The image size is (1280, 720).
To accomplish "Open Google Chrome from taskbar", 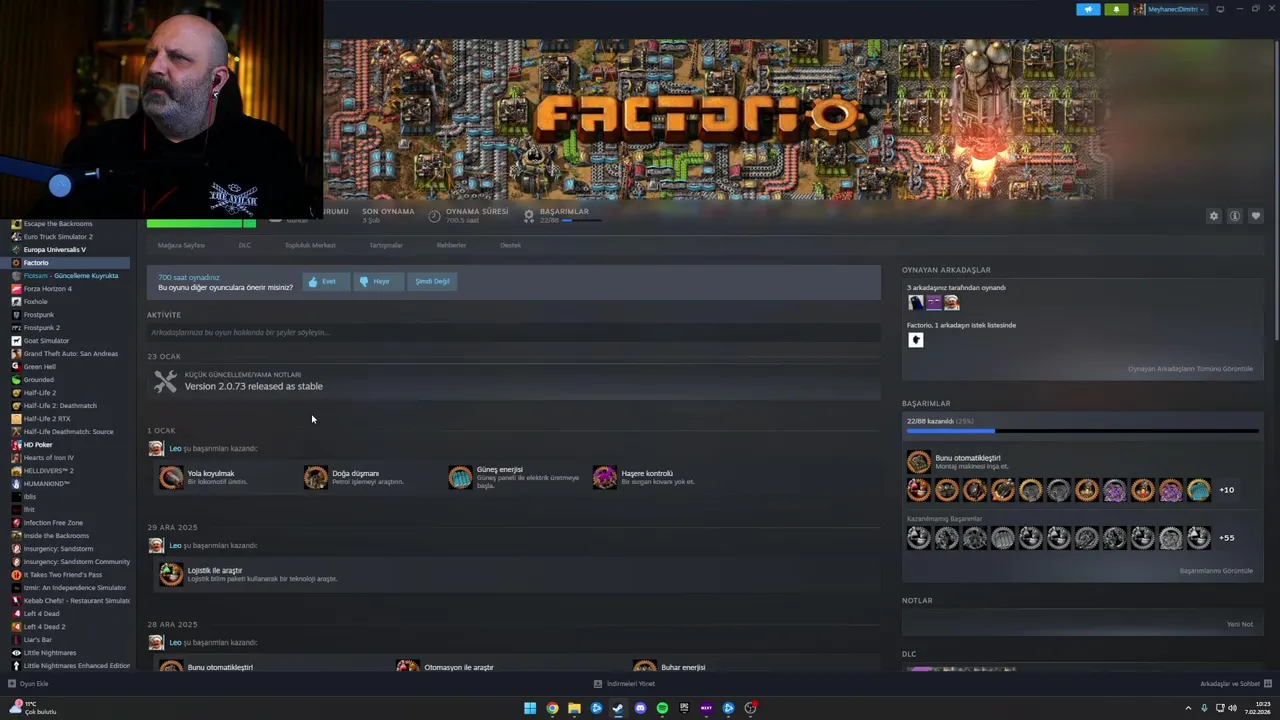I will tap(552, 708).
